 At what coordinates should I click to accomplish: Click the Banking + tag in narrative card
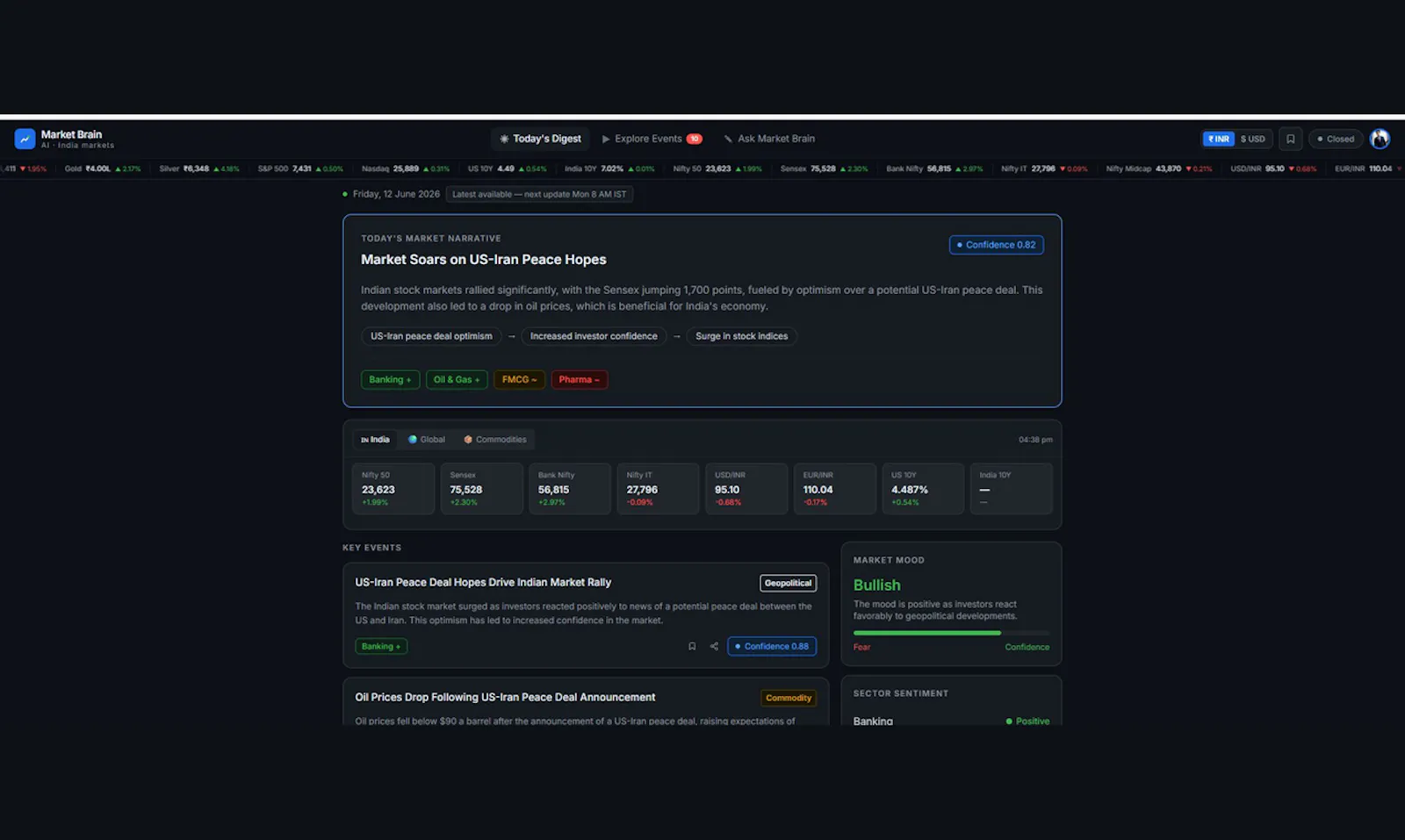pos(390,379)
